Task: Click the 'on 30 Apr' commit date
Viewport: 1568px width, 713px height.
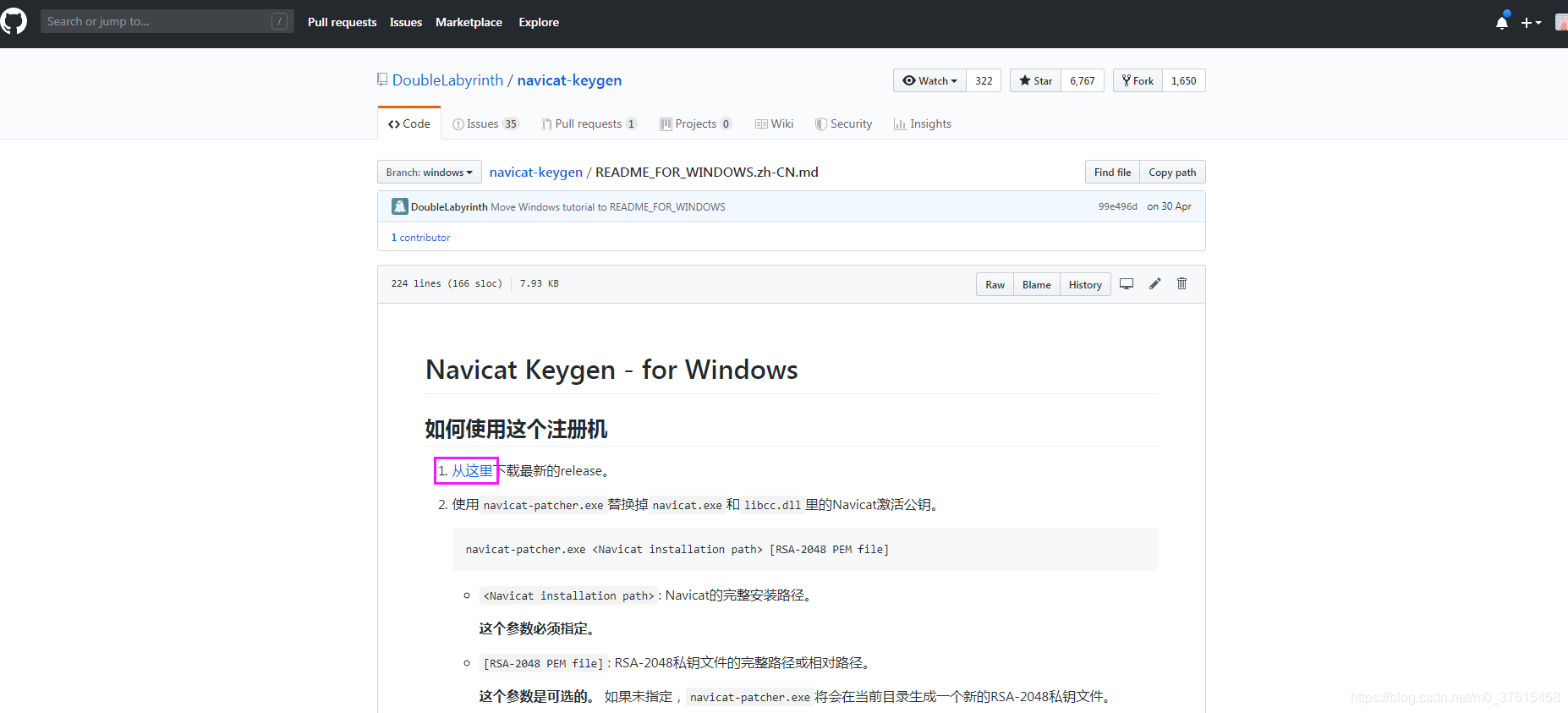Action: [1169, 206]
